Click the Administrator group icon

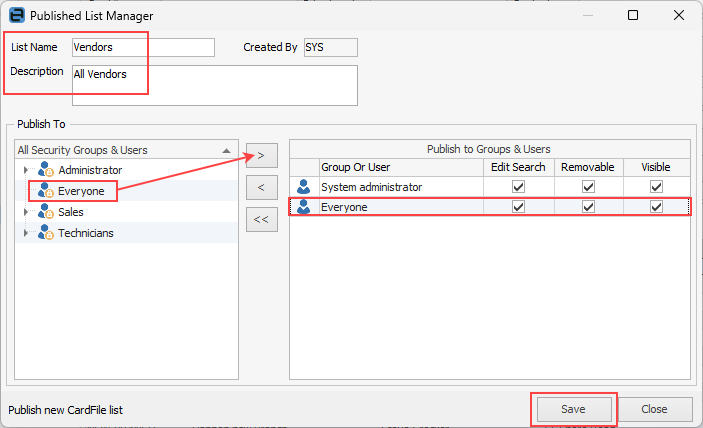click(x=45, y=171)
